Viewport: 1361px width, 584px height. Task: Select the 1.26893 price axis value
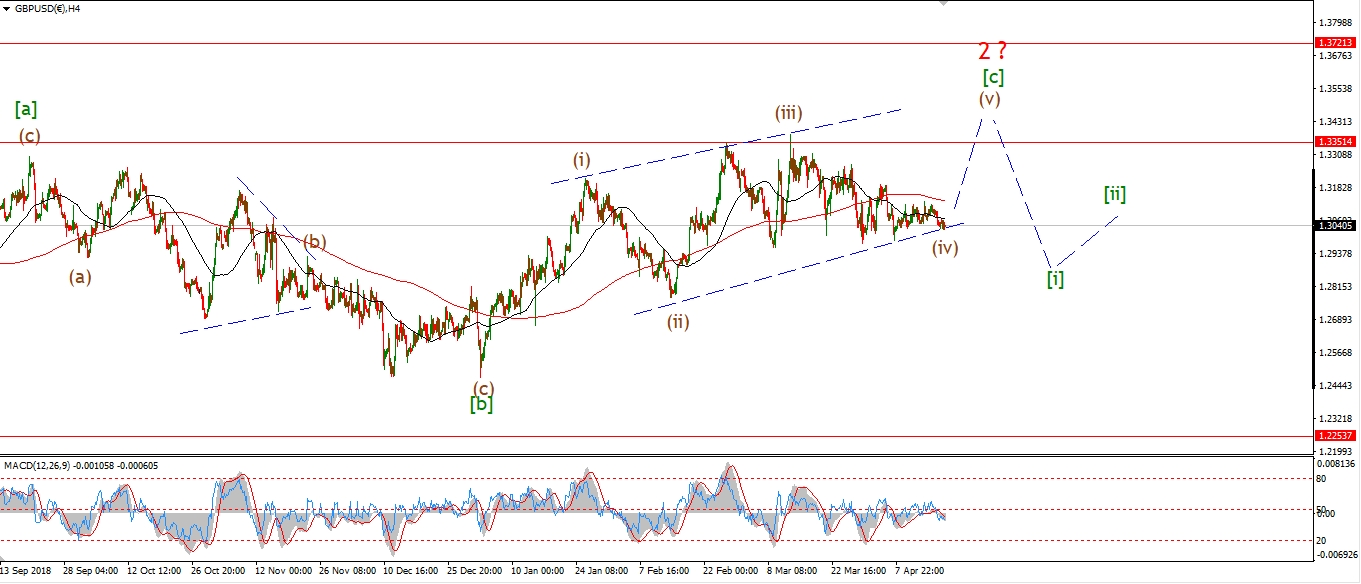(x=1338, y=320)
